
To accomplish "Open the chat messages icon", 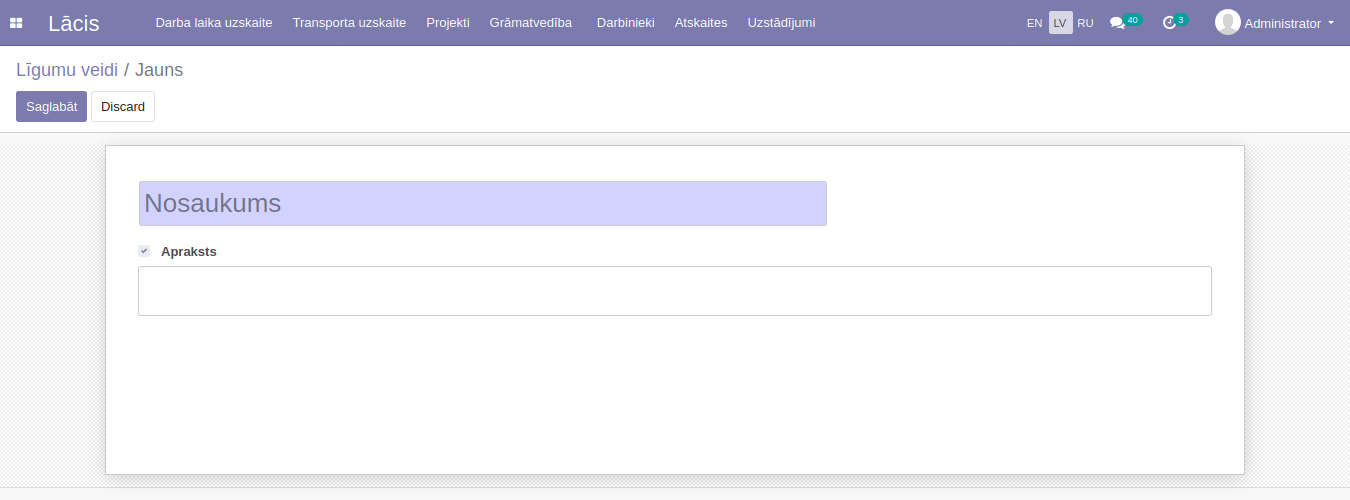I will coord(1117,23).
